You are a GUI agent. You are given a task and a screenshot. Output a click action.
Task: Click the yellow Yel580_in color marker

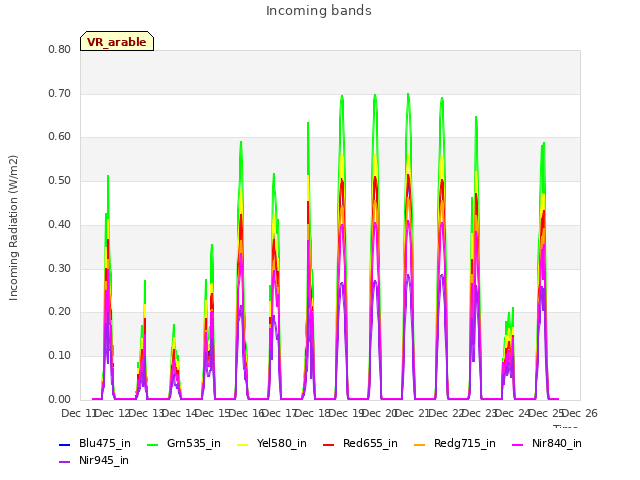(x=242, y=444)
